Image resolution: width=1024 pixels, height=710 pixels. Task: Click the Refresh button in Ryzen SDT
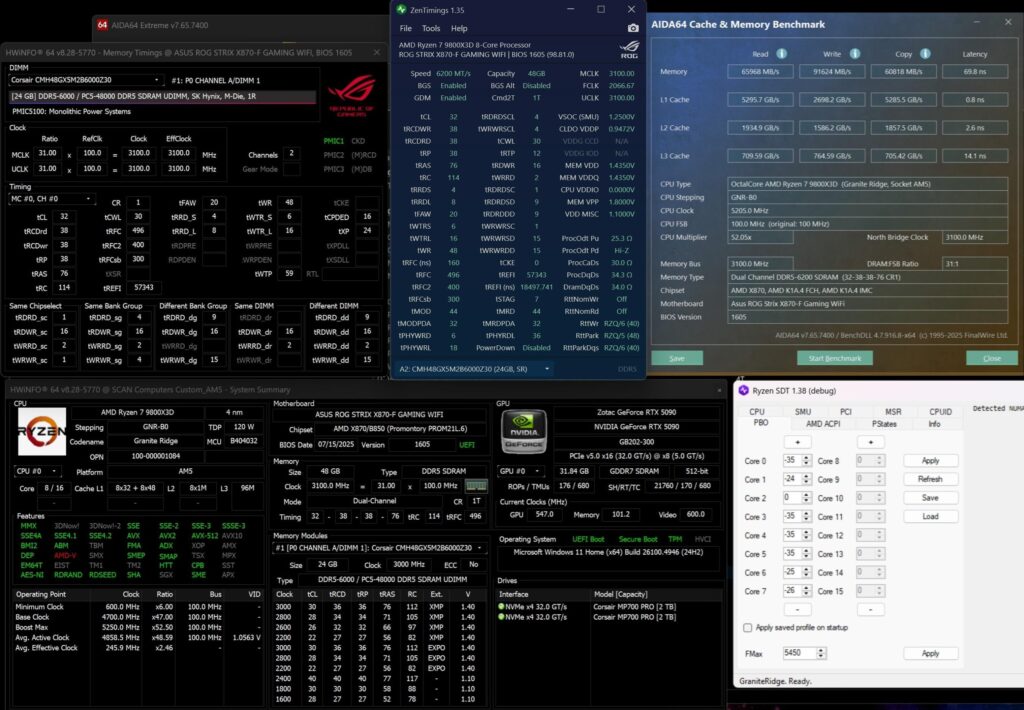(x=930, y=479)
